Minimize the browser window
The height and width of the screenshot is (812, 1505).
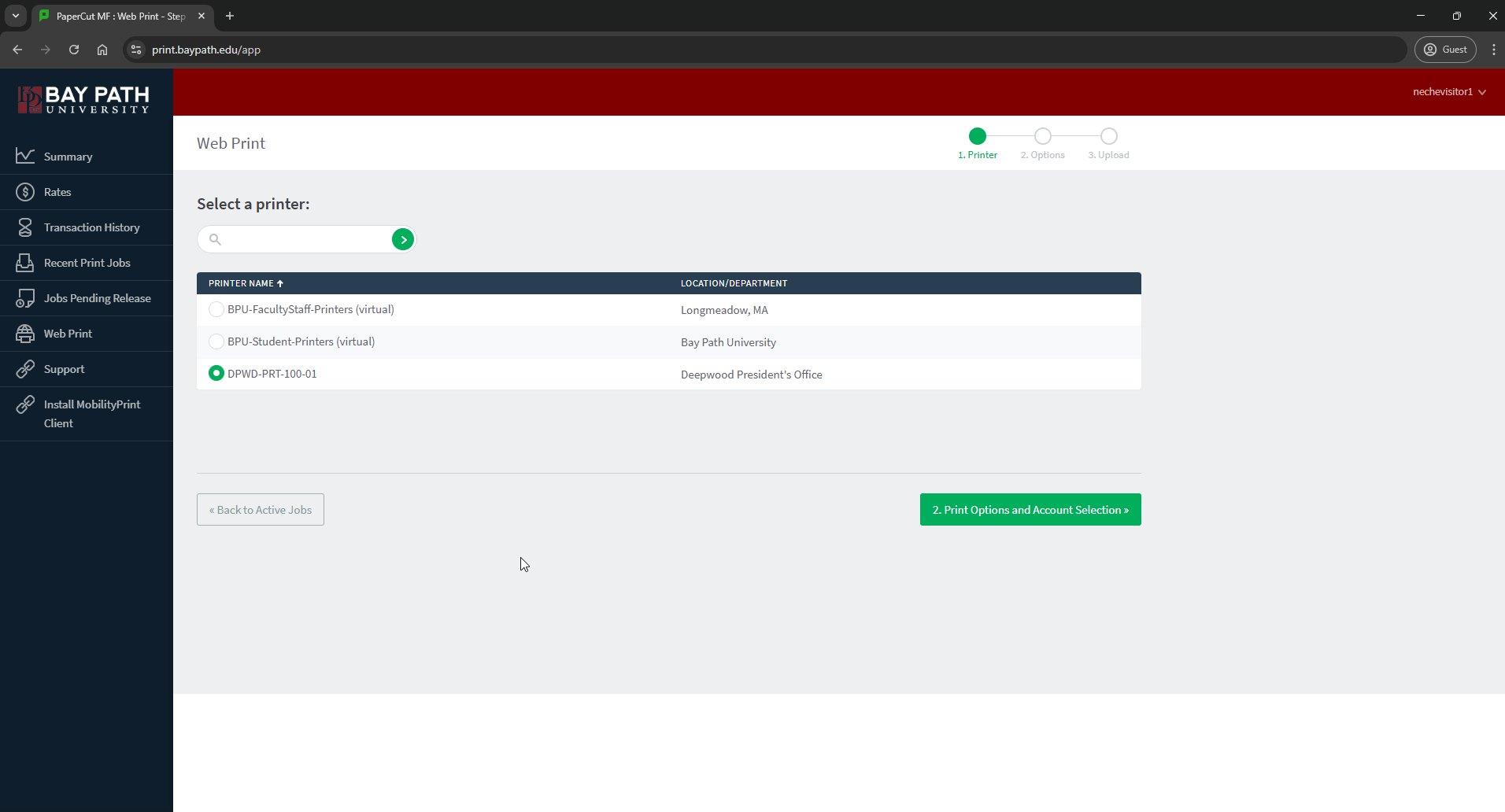[x=1421, y=16]
